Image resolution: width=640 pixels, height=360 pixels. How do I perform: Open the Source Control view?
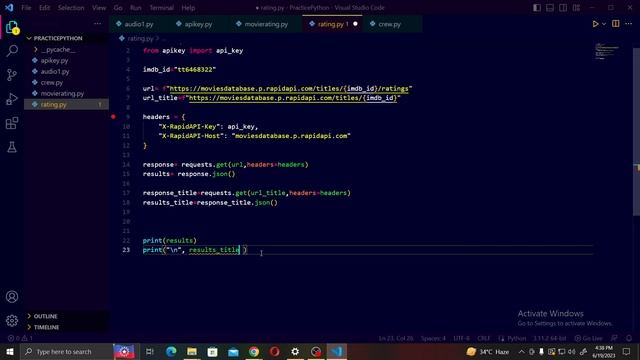[12, 75]
